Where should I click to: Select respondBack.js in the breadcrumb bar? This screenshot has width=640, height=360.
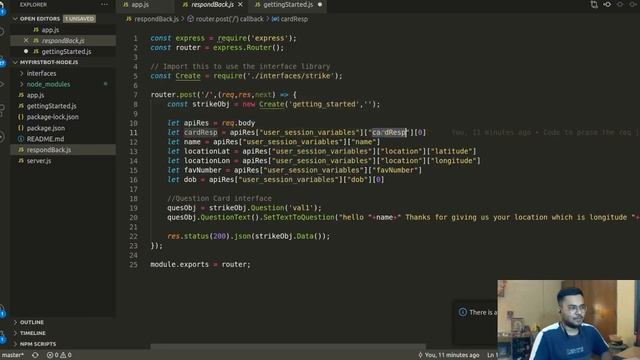pyautogui.click(x=156, y=19)
